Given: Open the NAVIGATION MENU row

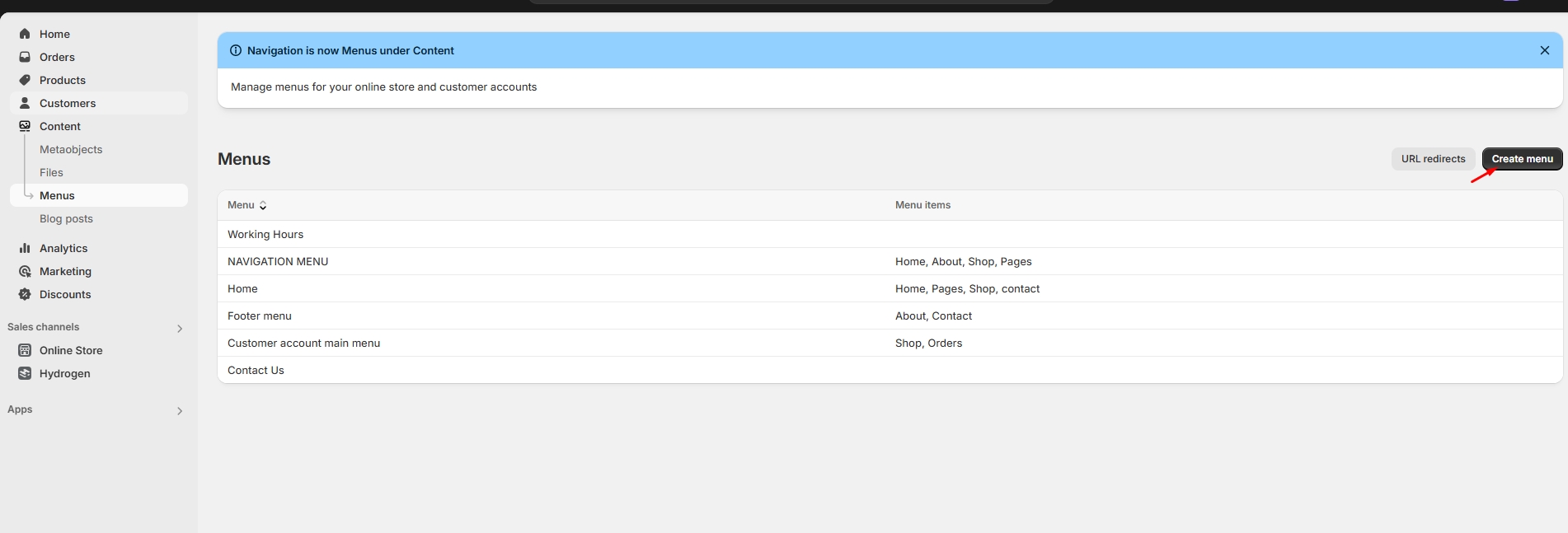Looking at the screenshot, I should click(278, 261).
